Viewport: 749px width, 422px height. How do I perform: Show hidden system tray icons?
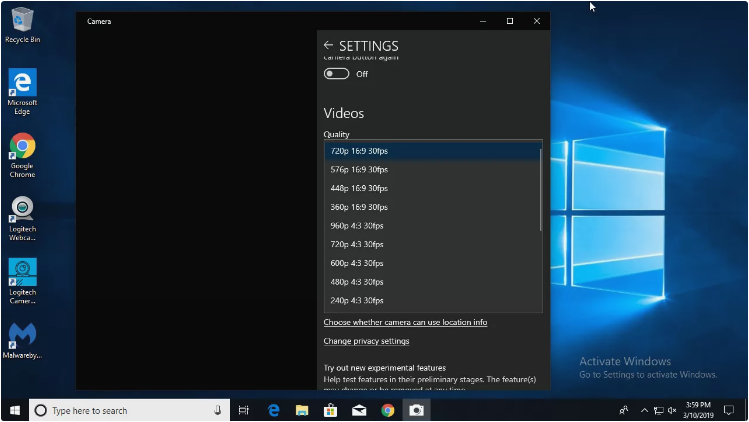pyautogui.click(x=644, y=410)
